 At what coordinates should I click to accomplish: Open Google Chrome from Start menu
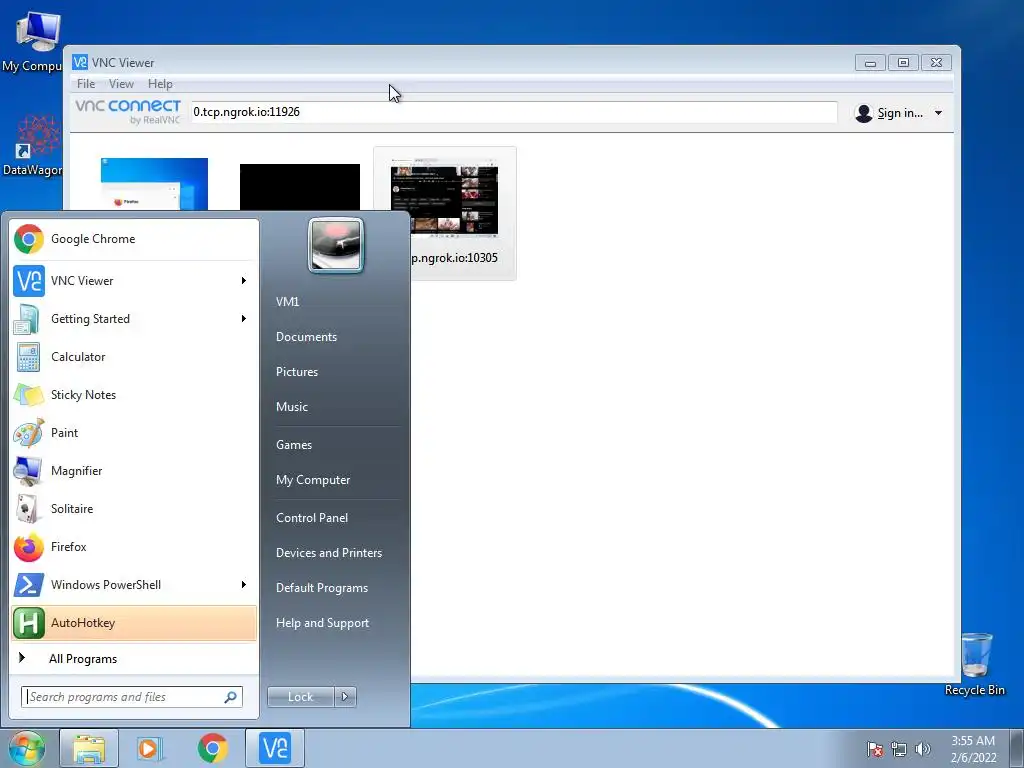[x=134, y=239]
